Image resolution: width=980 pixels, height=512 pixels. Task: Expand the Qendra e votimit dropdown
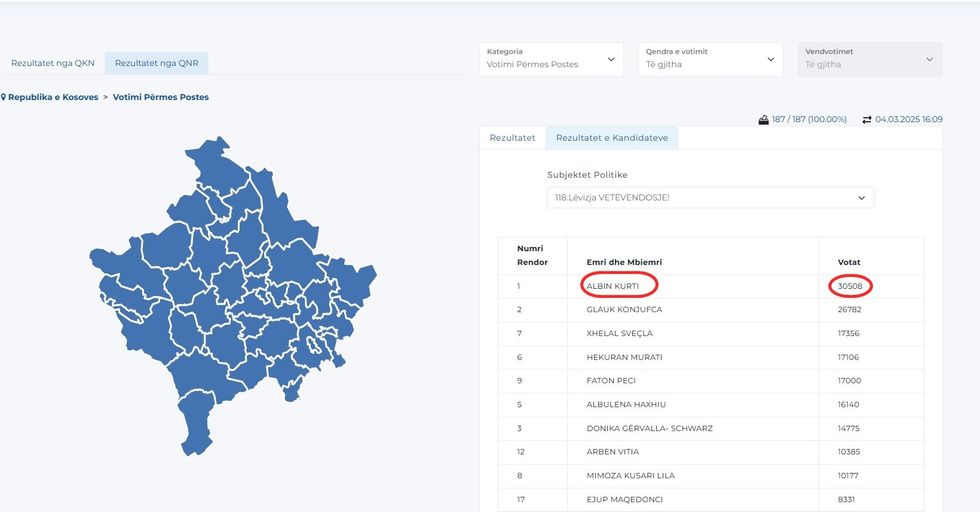[x=710, y=59]
